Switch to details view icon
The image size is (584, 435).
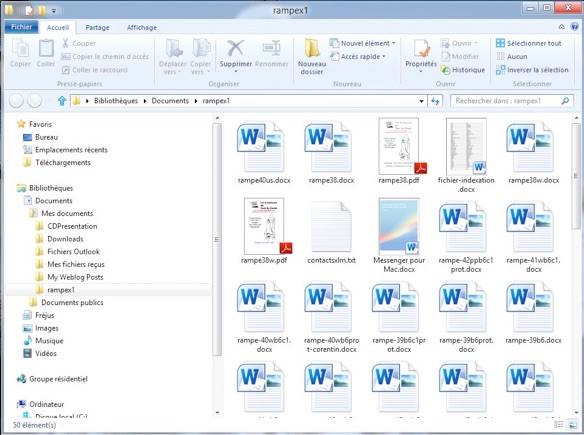coord(559,424)
